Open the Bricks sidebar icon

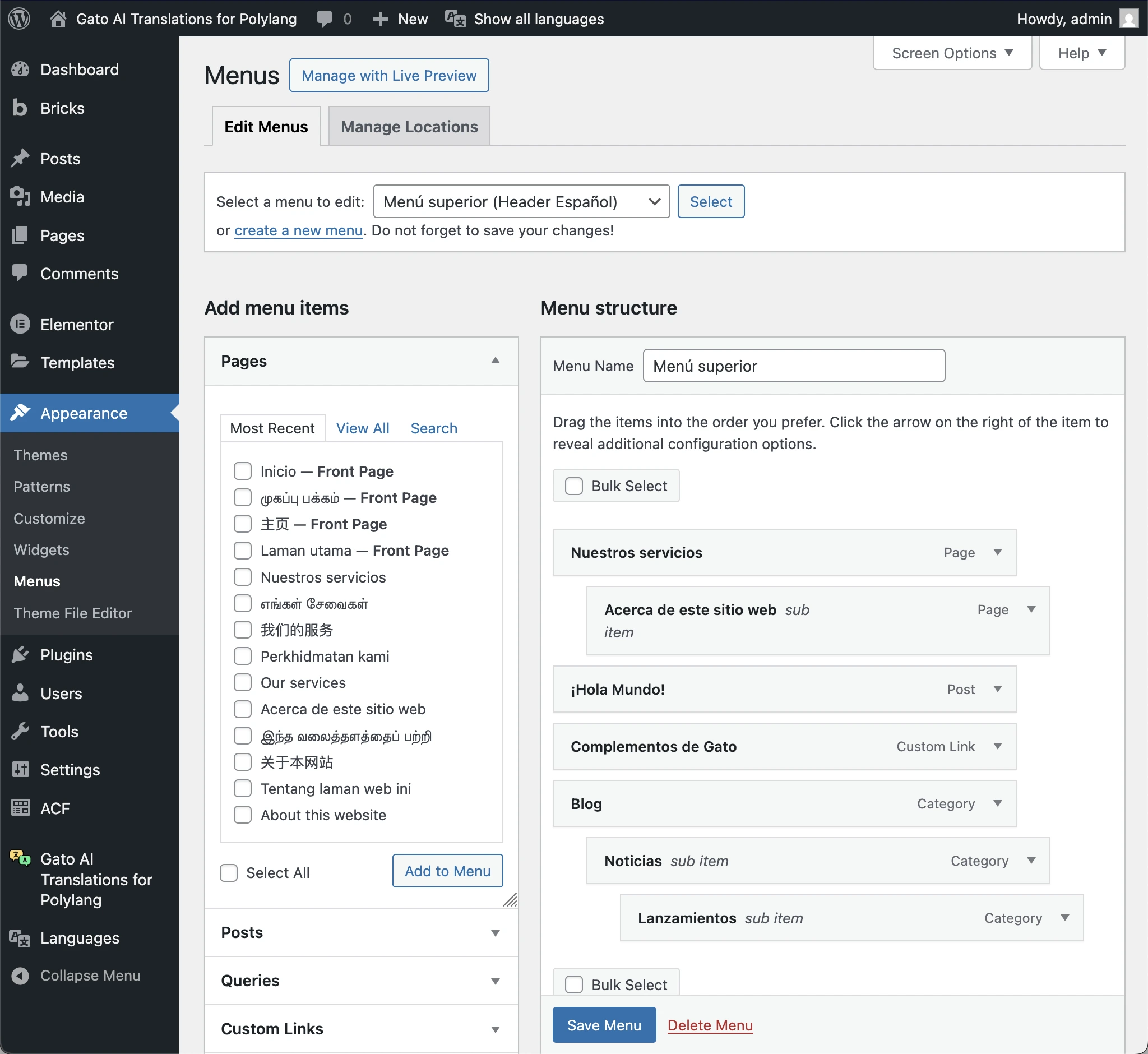click(x=20, y=108)
